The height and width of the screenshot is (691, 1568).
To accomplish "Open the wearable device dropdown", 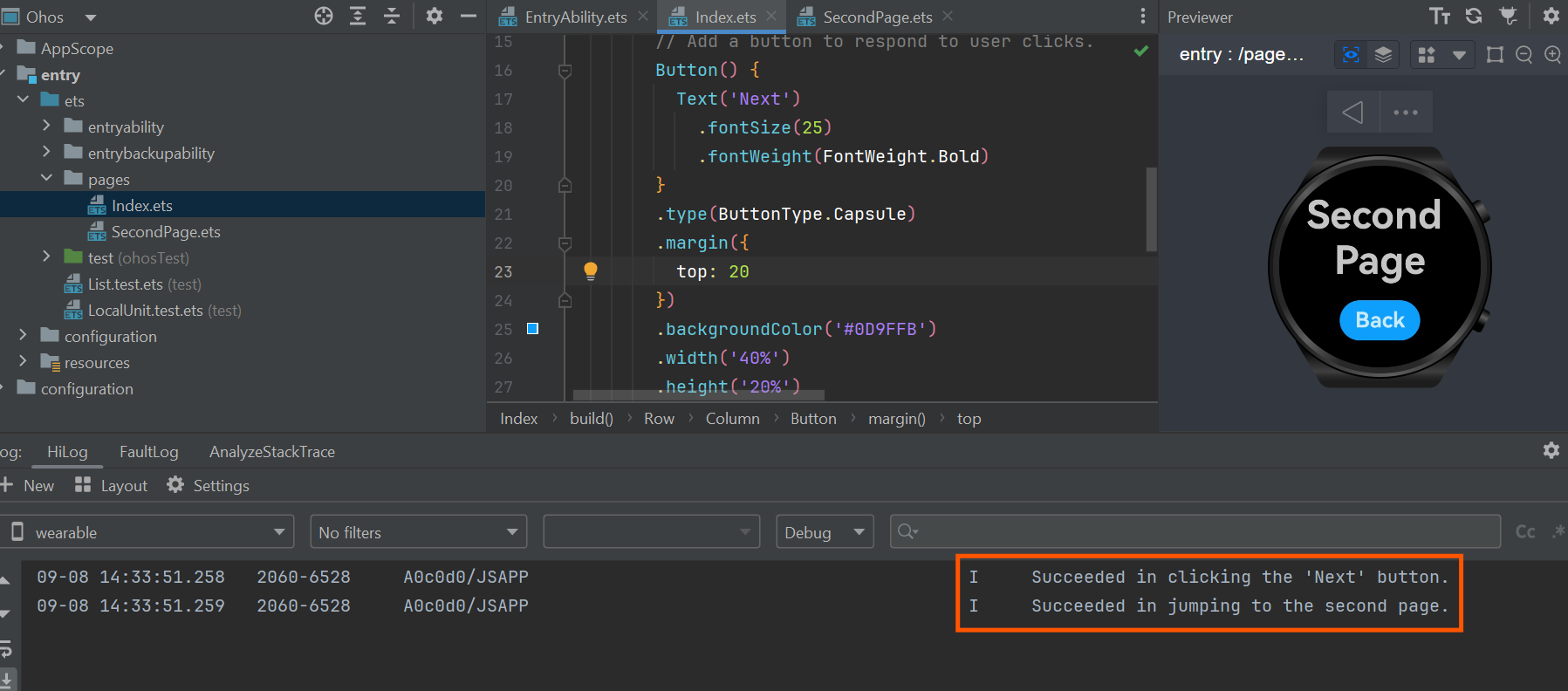I will [147, 531].
